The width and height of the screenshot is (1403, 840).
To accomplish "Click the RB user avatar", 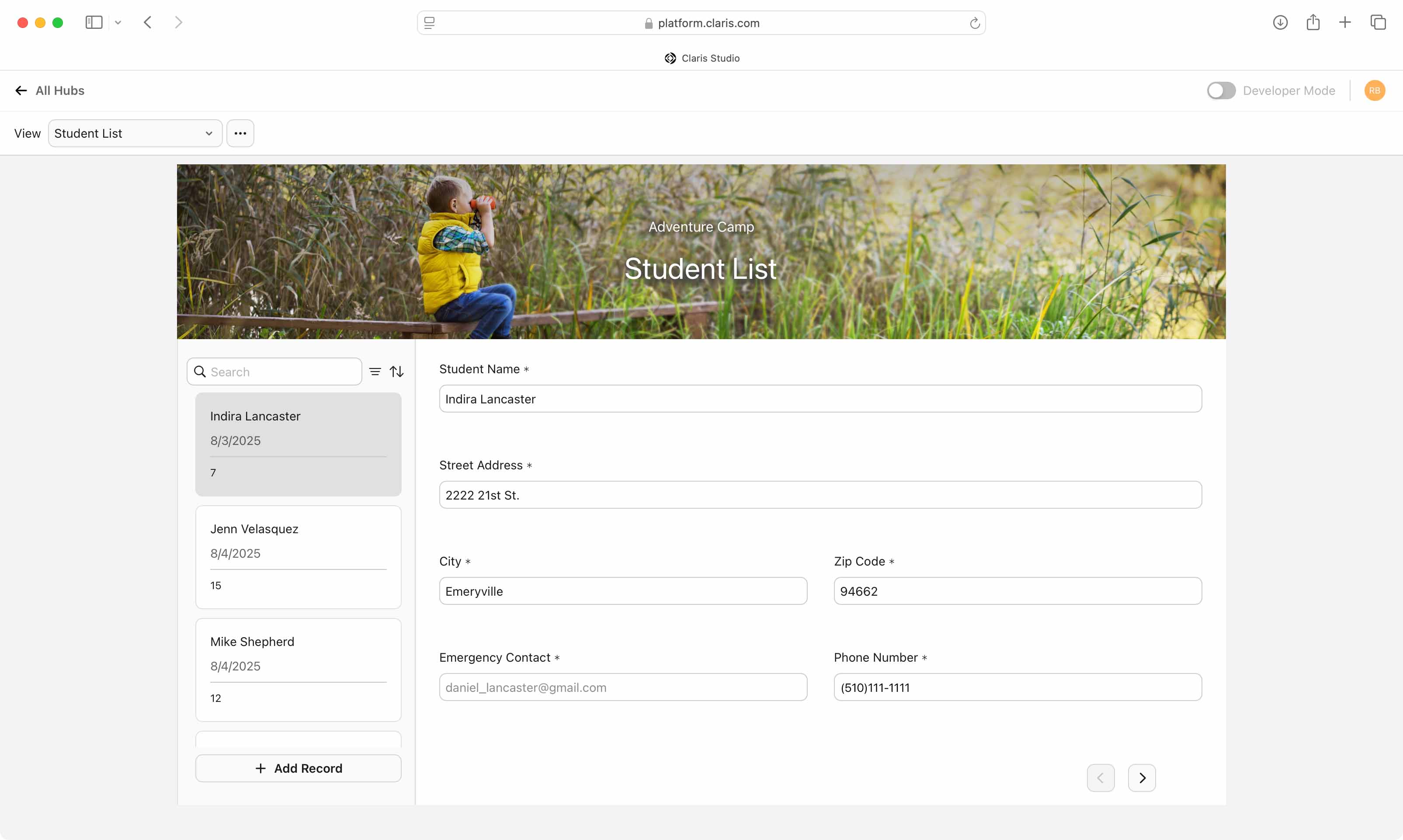I will (1374, 90).
